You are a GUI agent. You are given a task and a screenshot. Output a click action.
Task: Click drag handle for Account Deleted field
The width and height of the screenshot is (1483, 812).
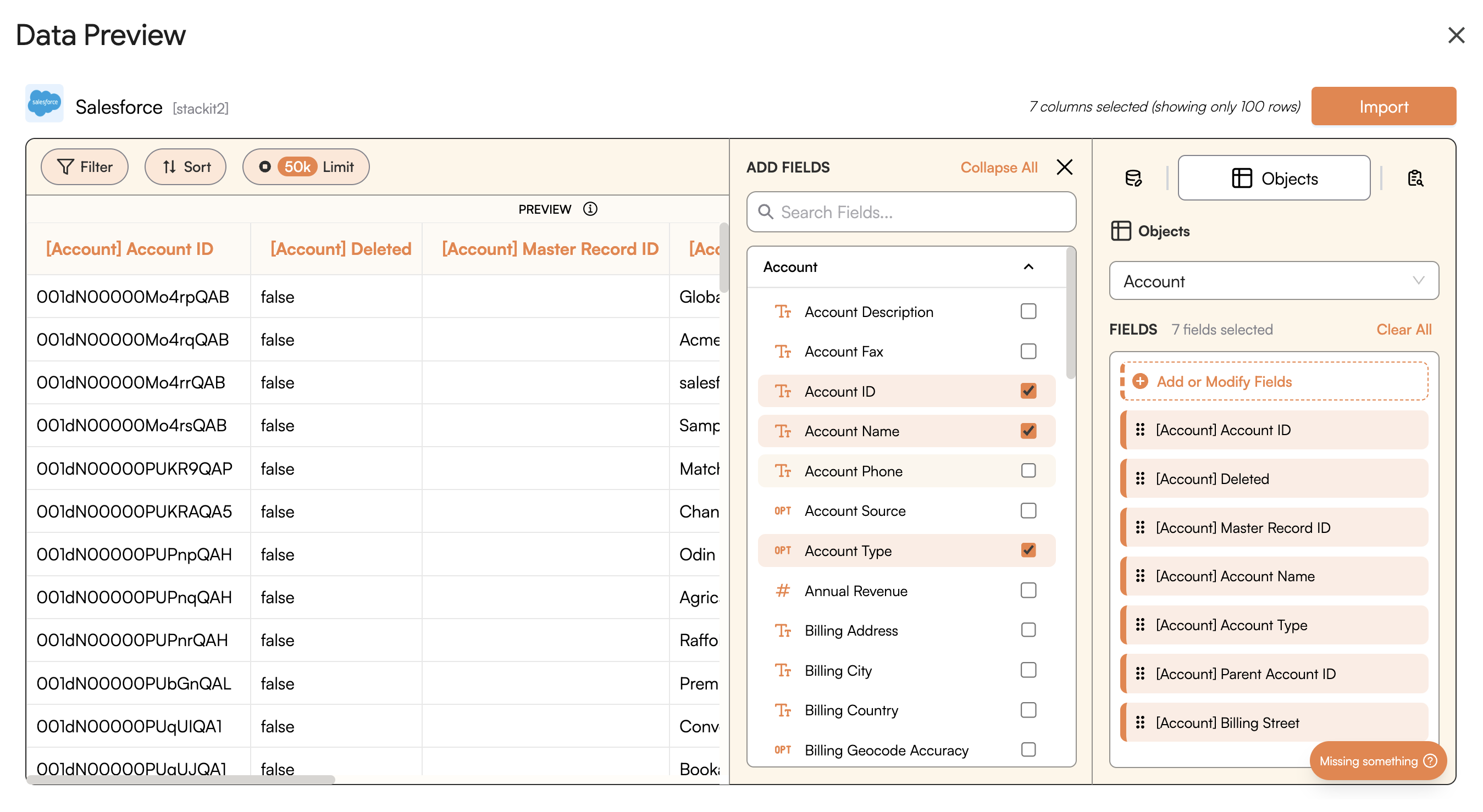[1140, 479]
